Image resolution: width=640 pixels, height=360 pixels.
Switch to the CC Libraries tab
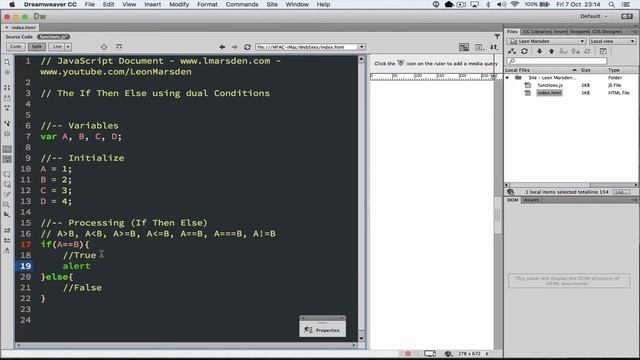(x=537, y=31)
